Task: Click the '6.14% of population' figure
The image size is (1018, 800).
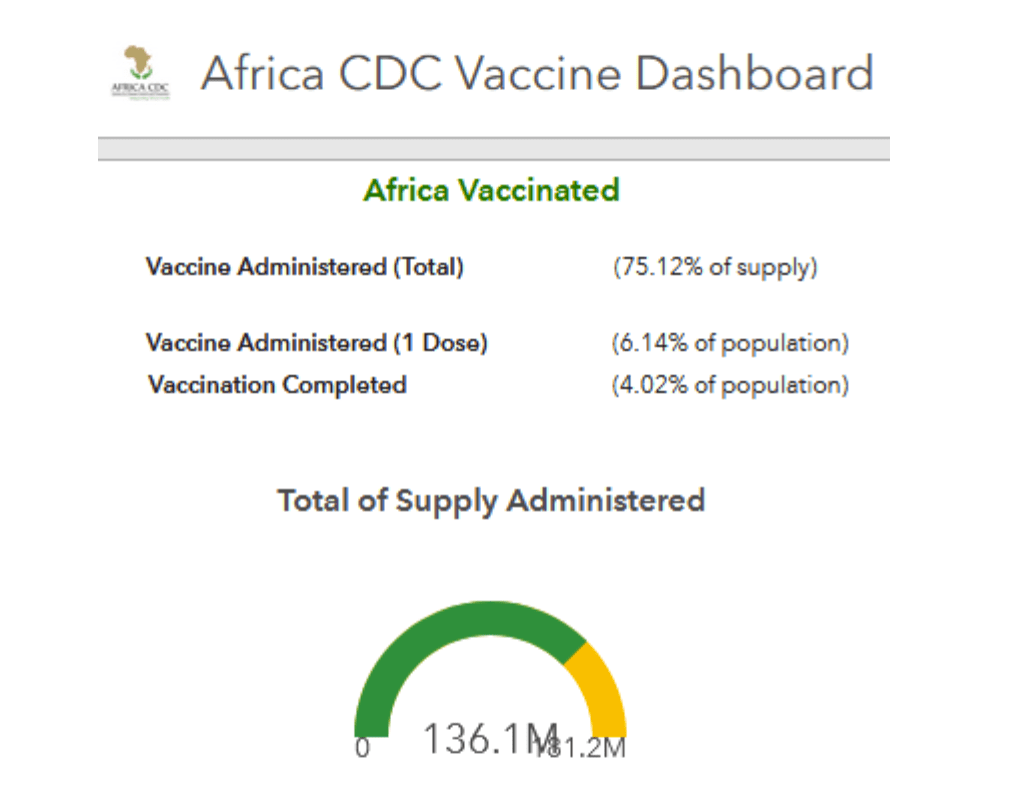Action: [730, 343]
